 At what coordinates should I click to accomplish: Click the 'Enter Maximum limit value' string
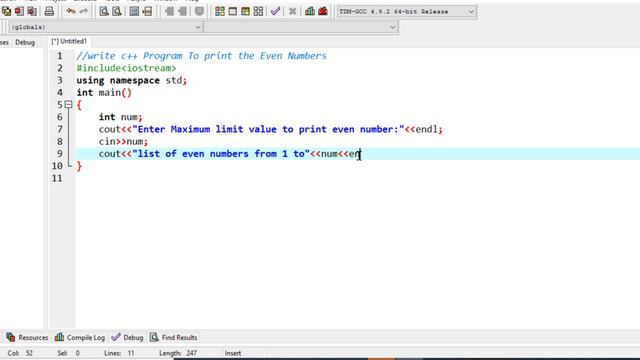click(x=268, y=129)
